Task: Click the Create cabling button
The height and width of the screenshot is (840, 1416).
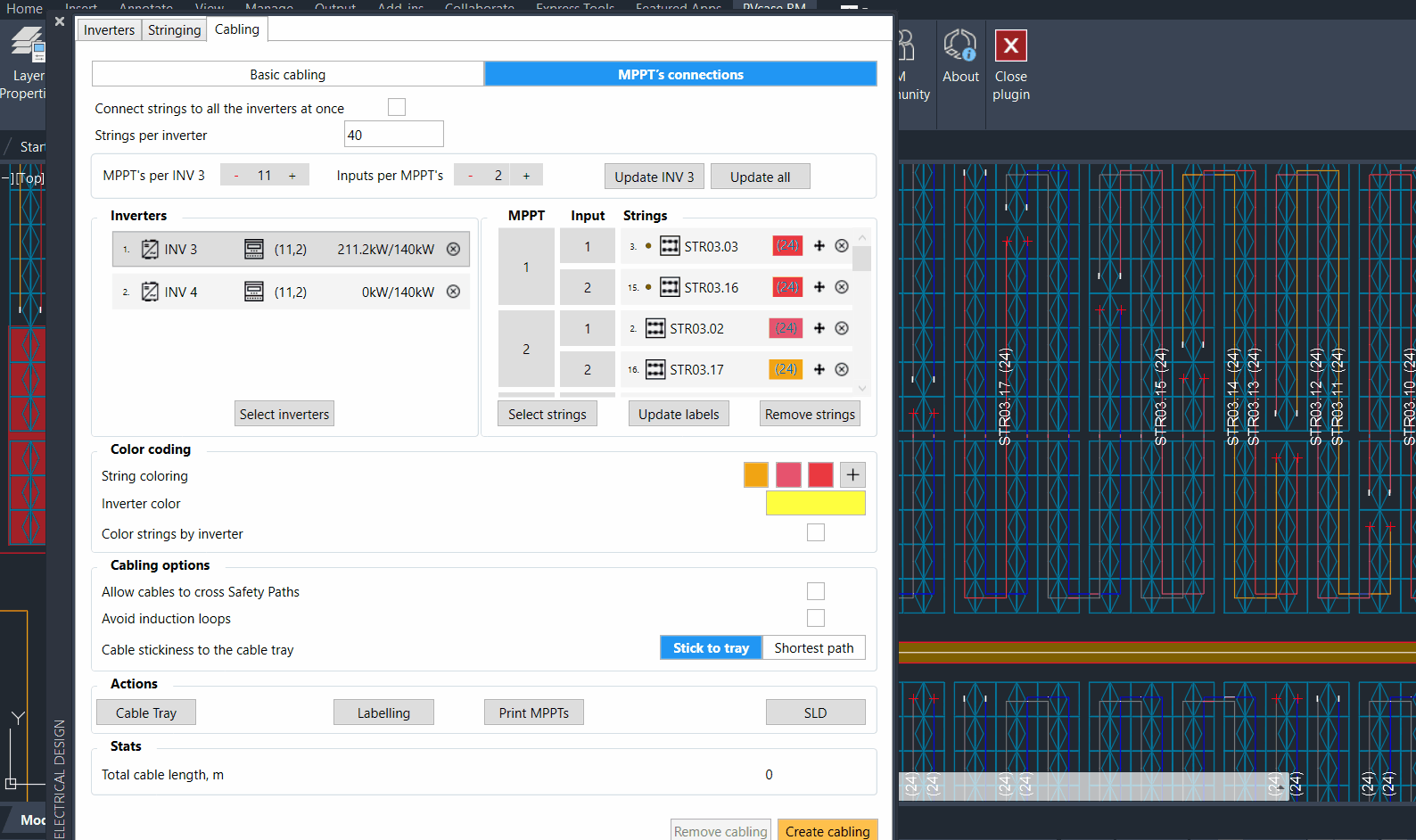Action: pos(827,831)
